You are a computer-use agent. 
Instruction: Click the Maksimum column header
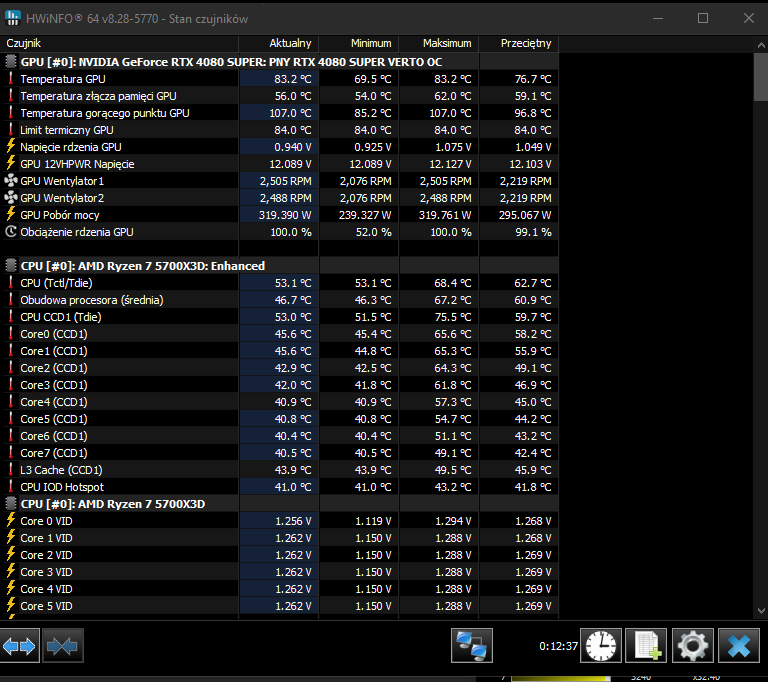click(438, 44)
